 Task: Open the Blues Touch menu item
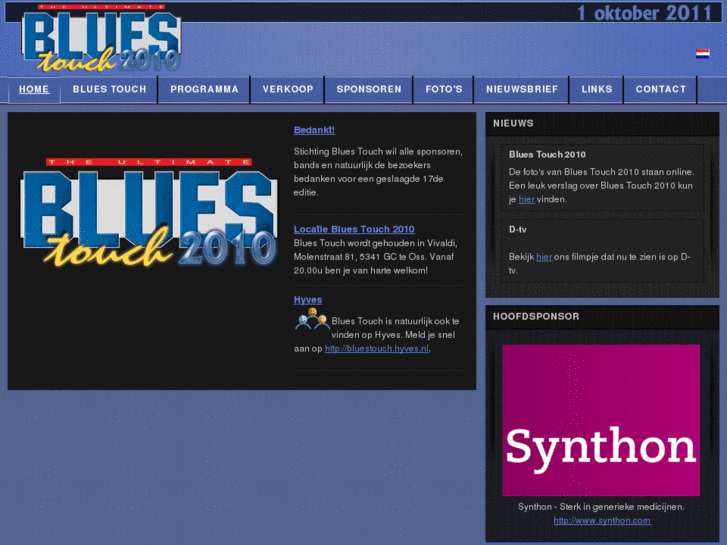coord(109,89)
